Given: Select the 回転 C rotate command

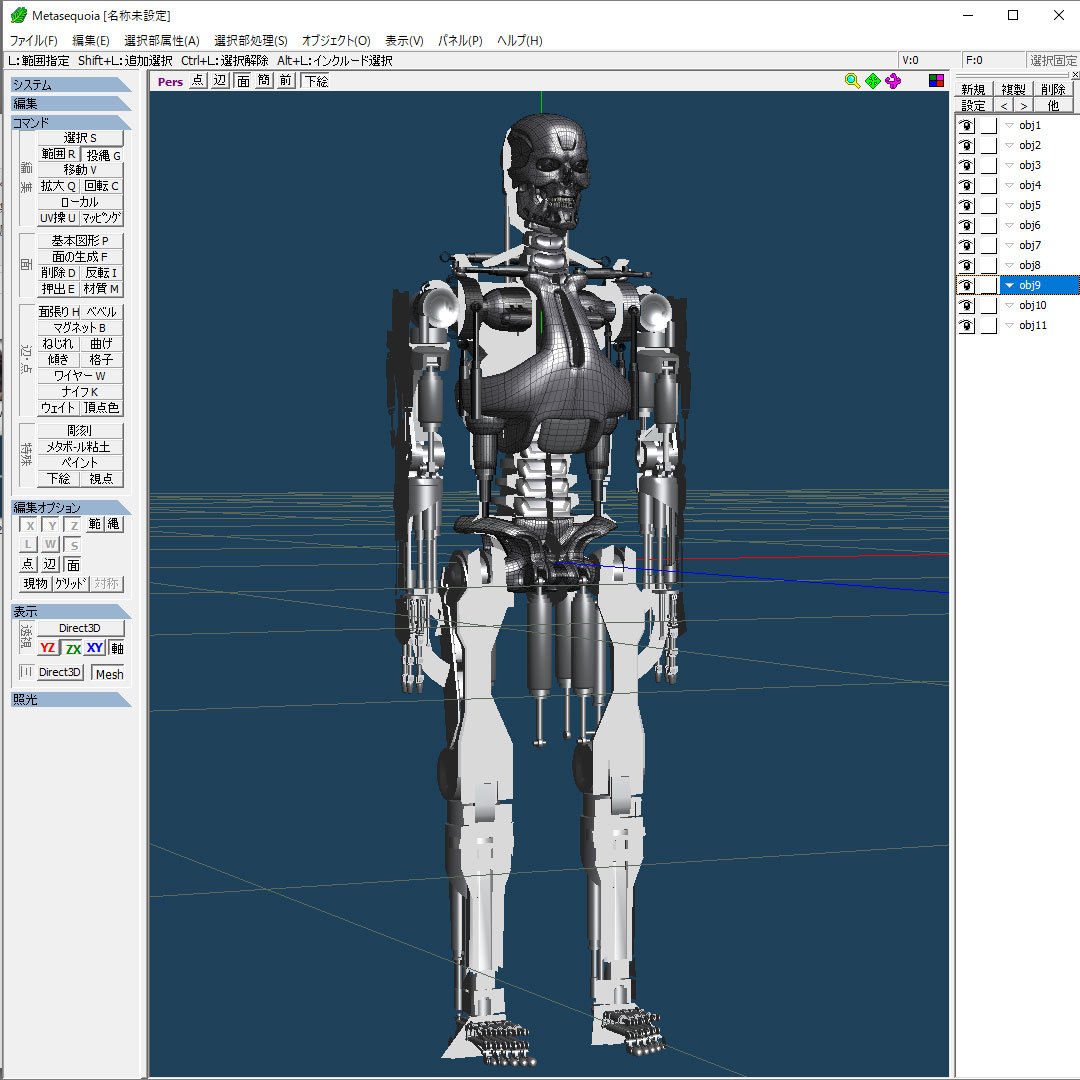Looking at the screenshot, I should 102,185.
